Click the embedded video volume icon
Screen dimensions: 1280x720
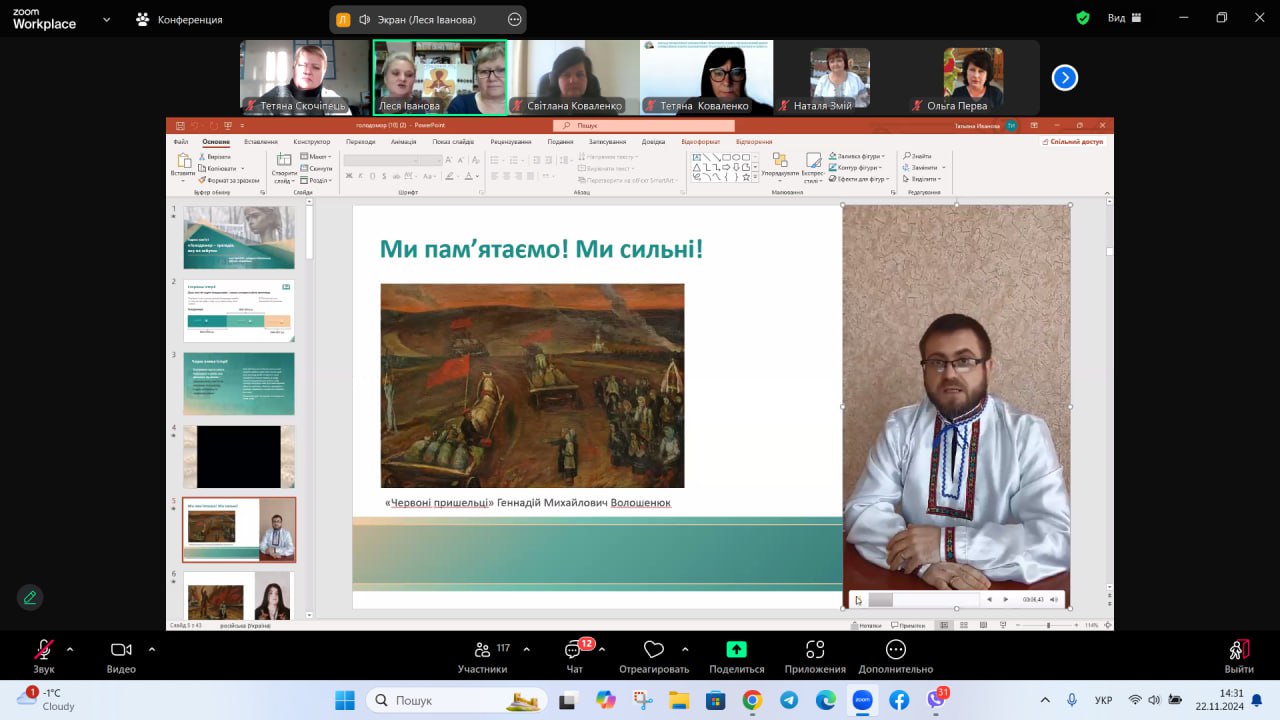(x=1054, y=599)
